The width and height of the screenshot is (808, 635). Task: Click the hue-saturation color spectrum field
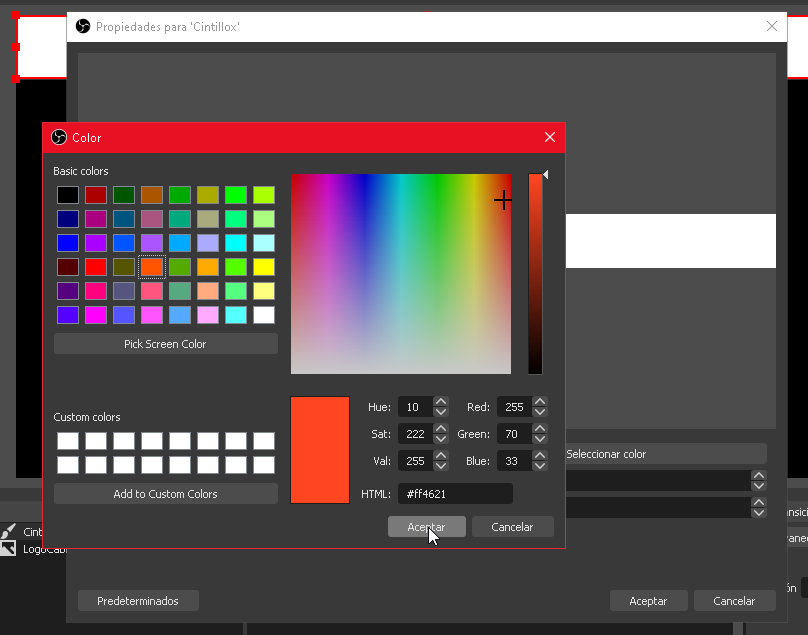coord(401,274)
